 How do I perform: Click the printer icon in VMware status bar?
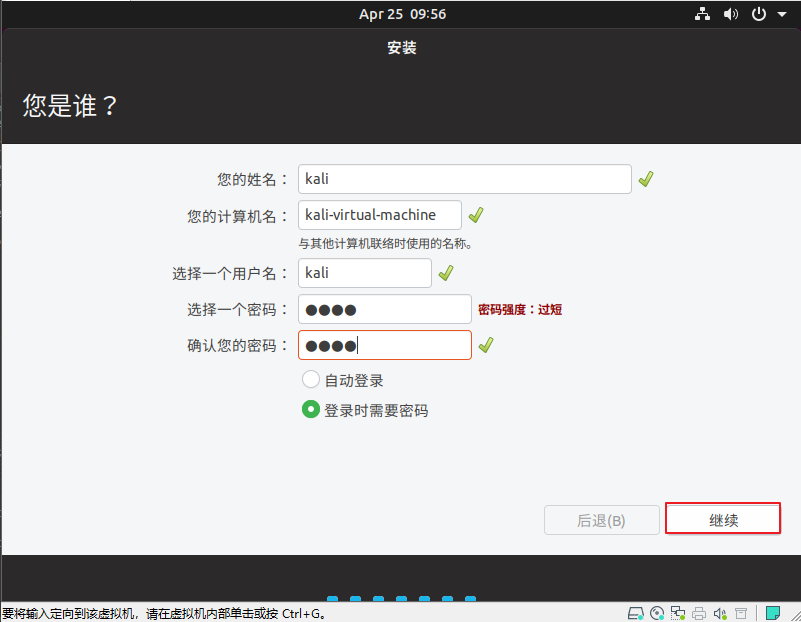[x=699, y=613]
